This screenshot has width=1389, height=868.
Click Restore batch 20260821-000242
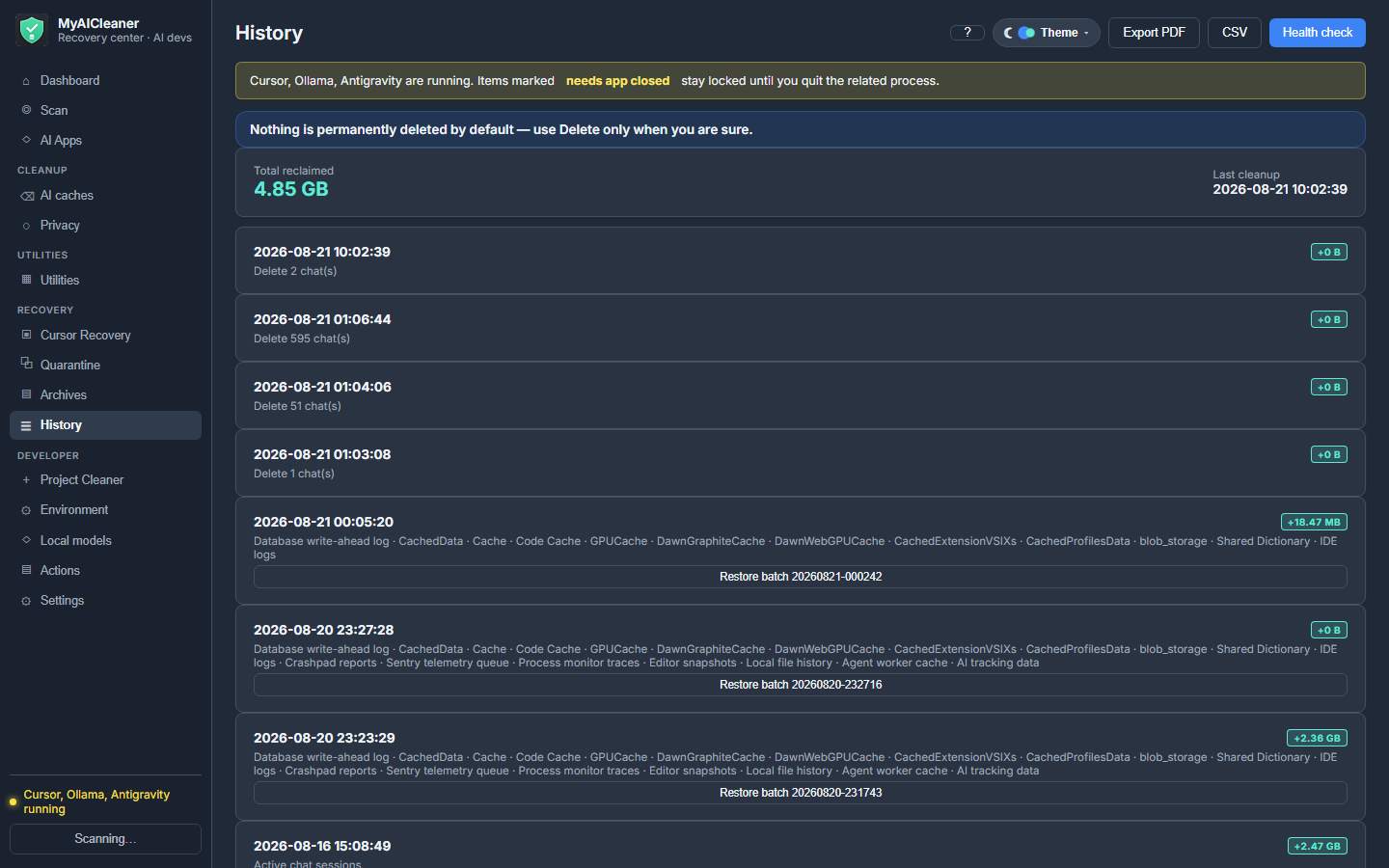(x=801, y=577)
